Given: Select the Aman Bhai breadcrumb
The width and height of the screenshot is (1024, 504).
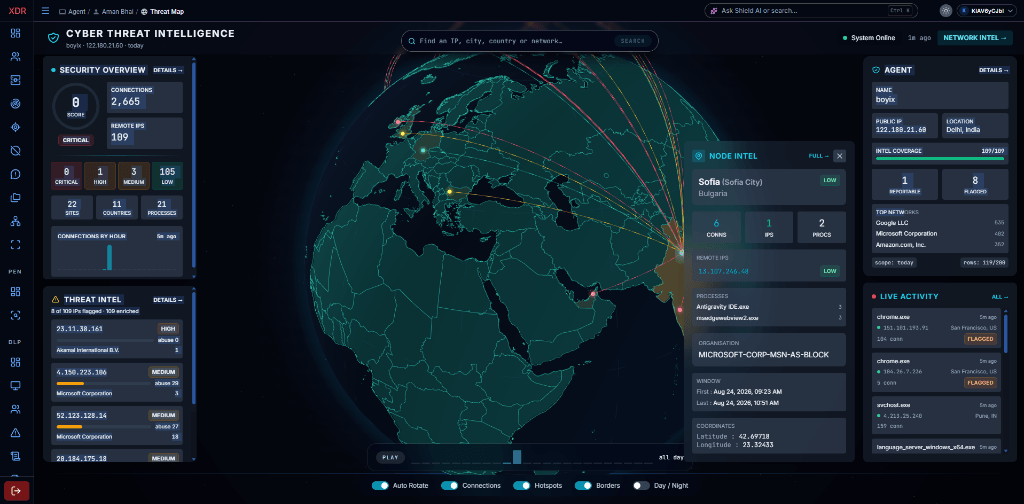Looking at the screenshot, I should (x=114, y=11).
